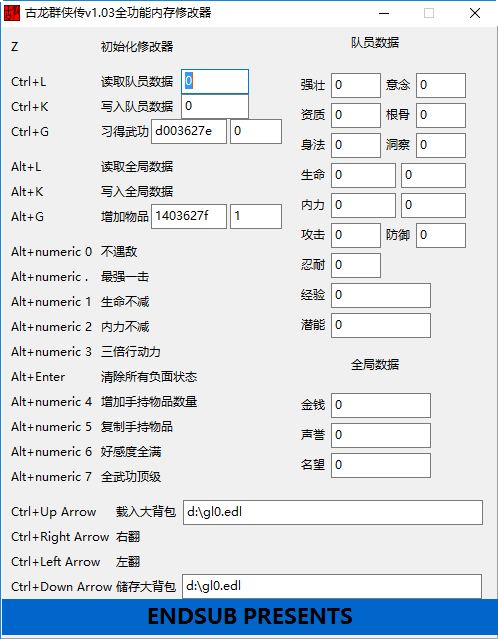Click the second 生命 value field
498x639 pixels.
coord(433,176)
